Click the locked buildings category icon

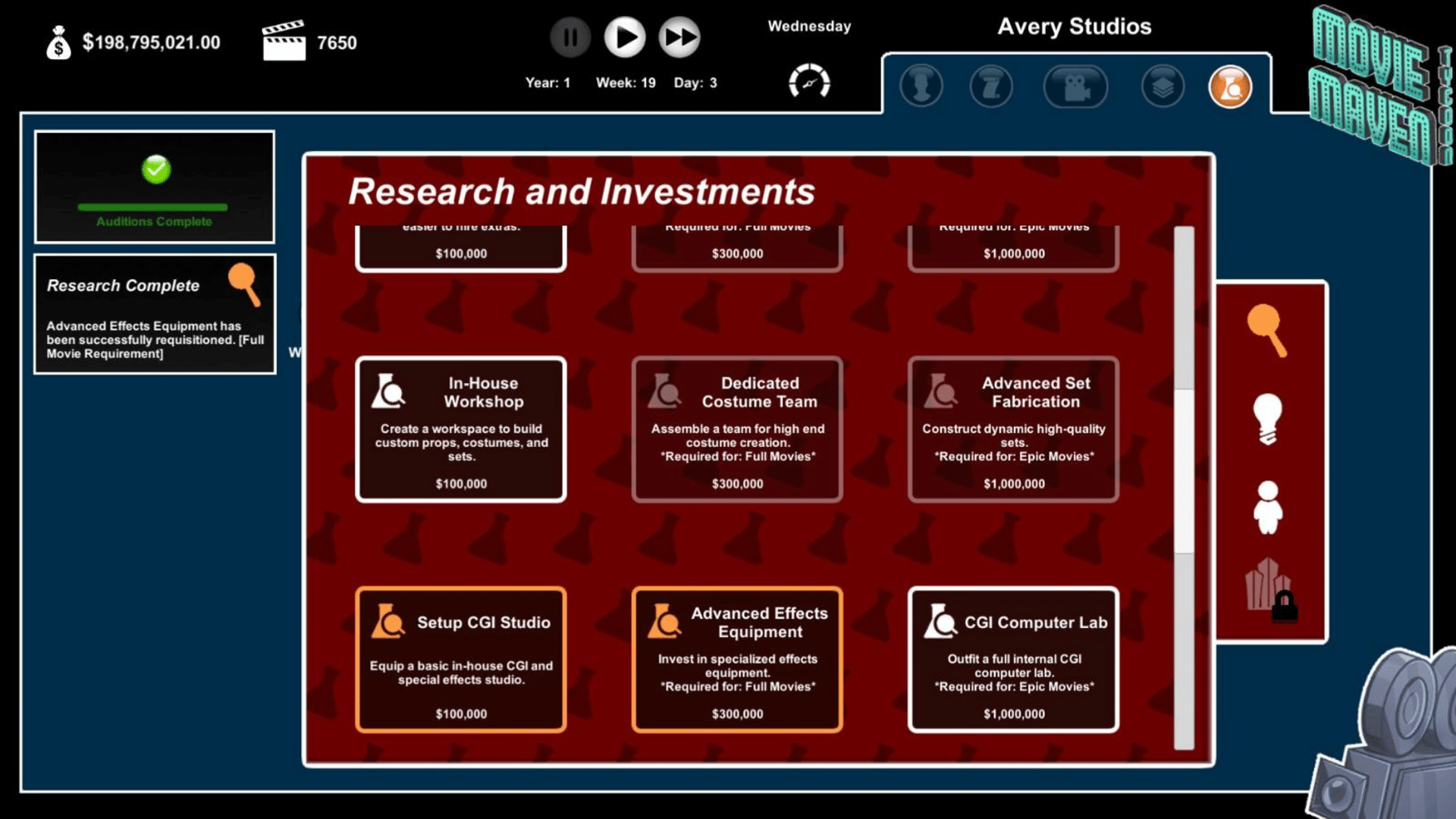1269,589
